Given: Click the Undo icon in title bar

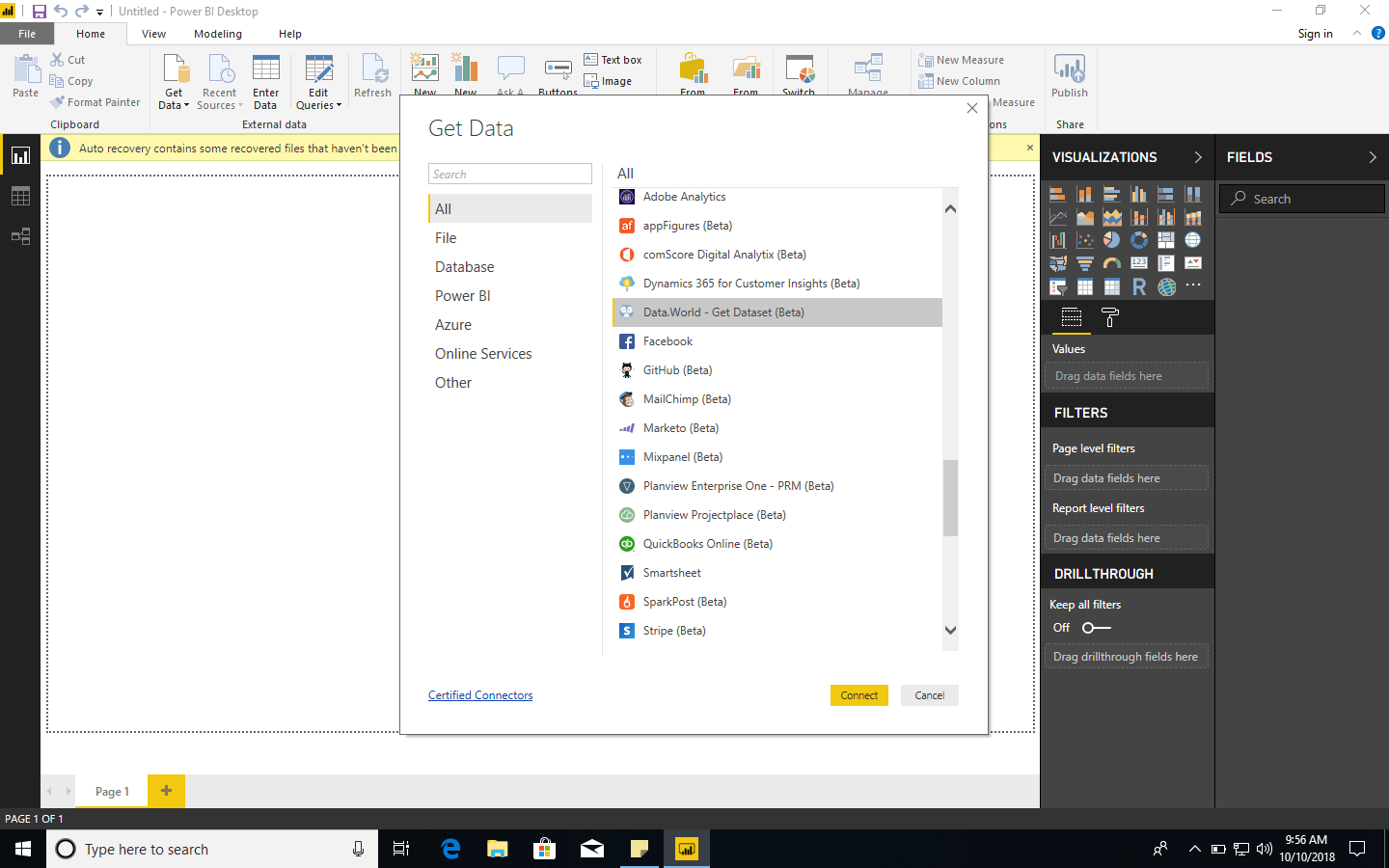Looking at the screenshot, I should coord(61,12).
